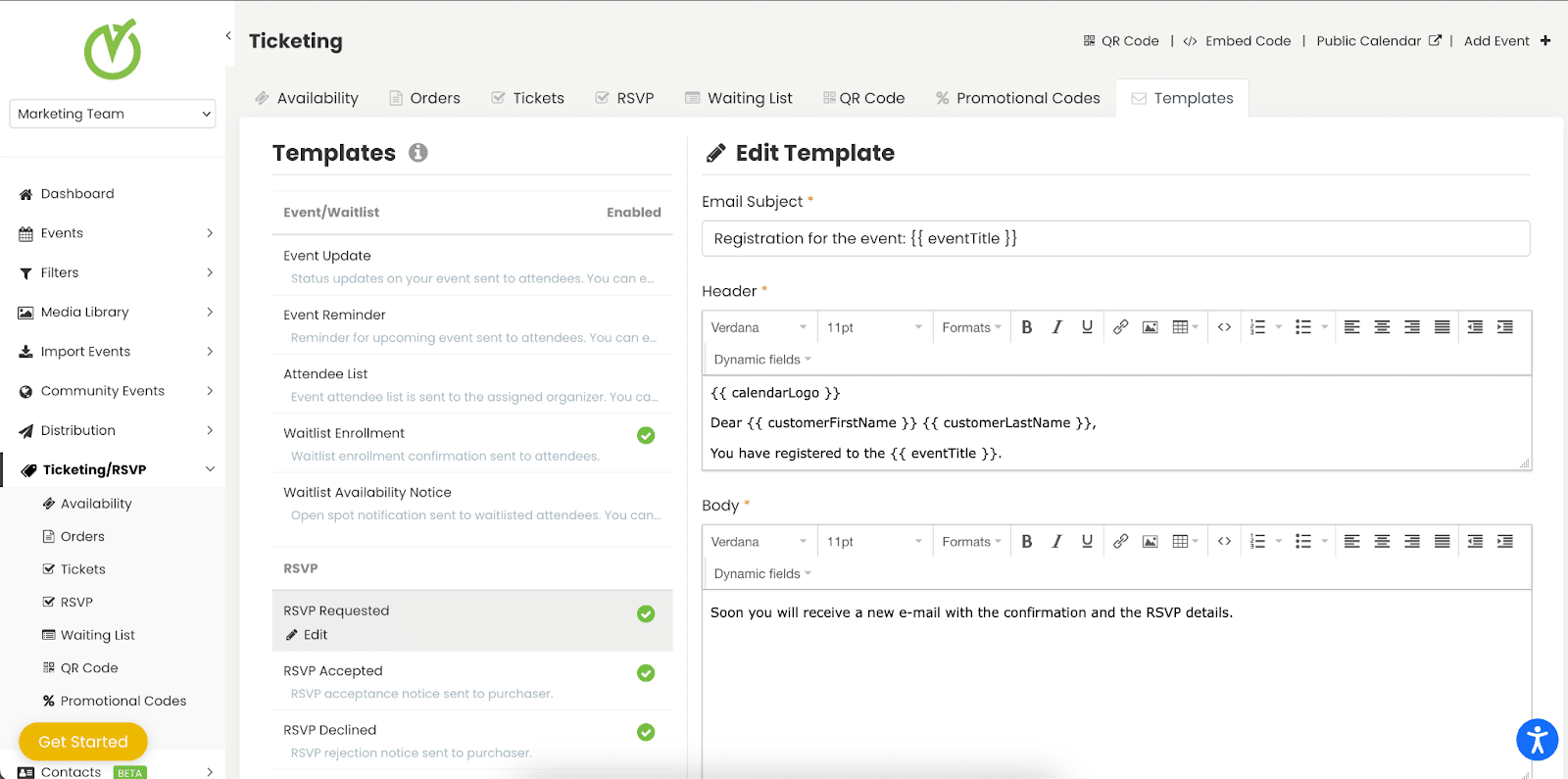Click Bold icon in Header toolbar
This screenshot has width=1568, height=779.
tap(1026, 327)
